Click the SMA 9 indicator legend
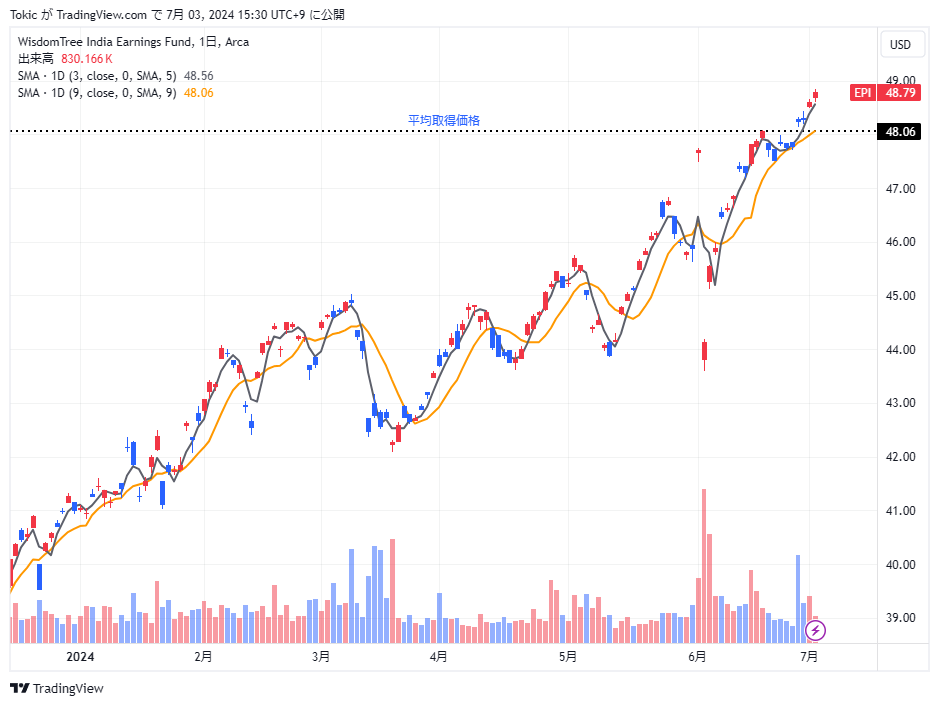Image resolution: width=939 pixels, height=706 pixels. coord(97,93)
